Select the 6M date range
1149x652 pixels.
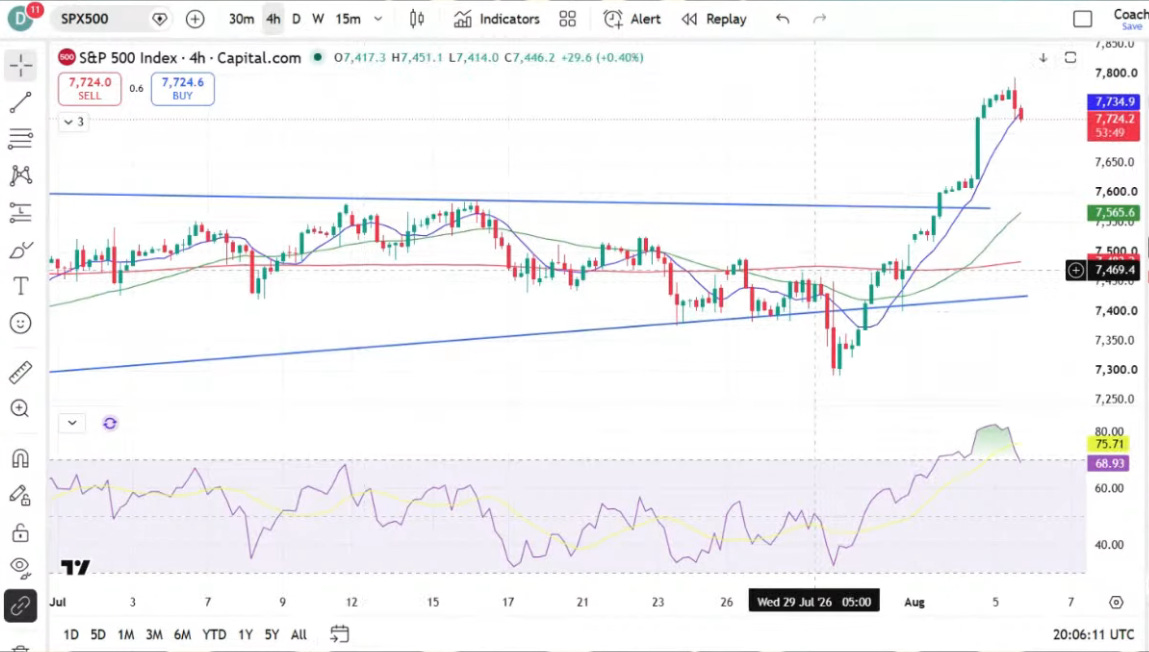[182, 634]
